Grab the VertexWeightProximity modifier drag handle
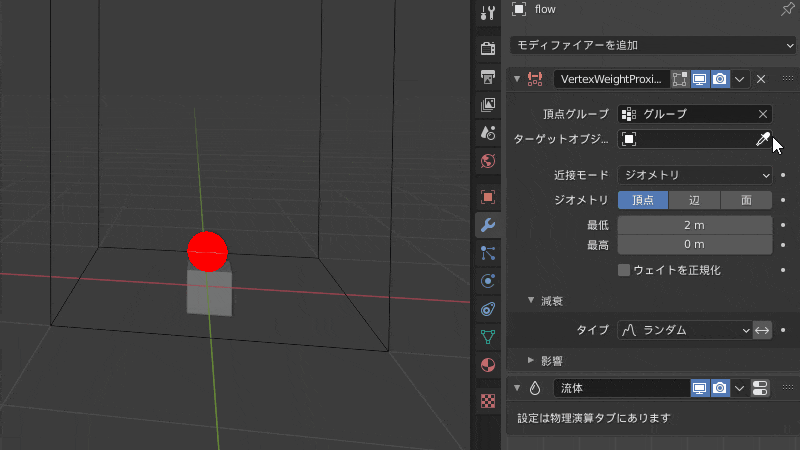 [788, 79]
